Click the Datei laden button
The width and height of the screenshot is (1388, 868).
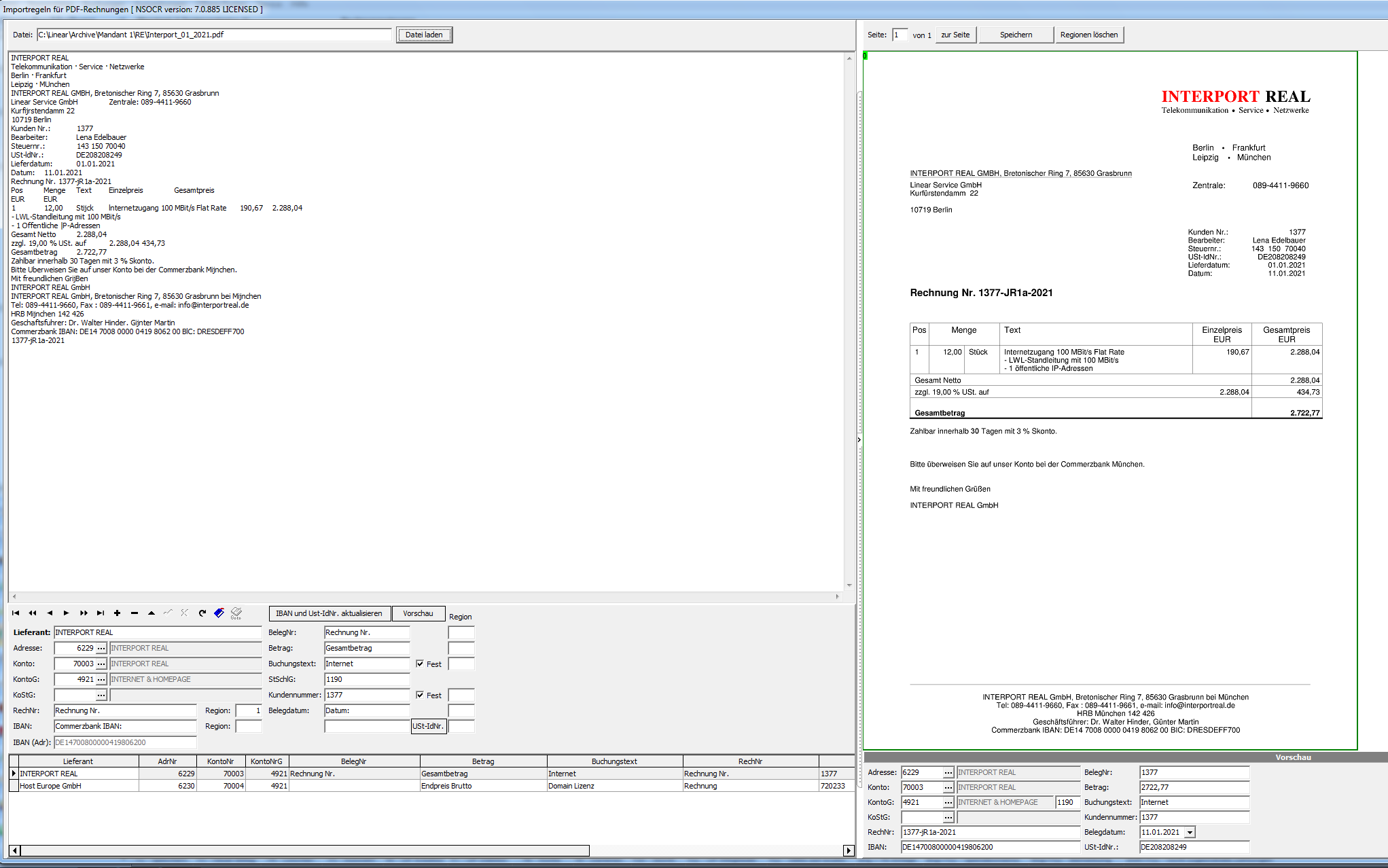click(x=424, y=35)
